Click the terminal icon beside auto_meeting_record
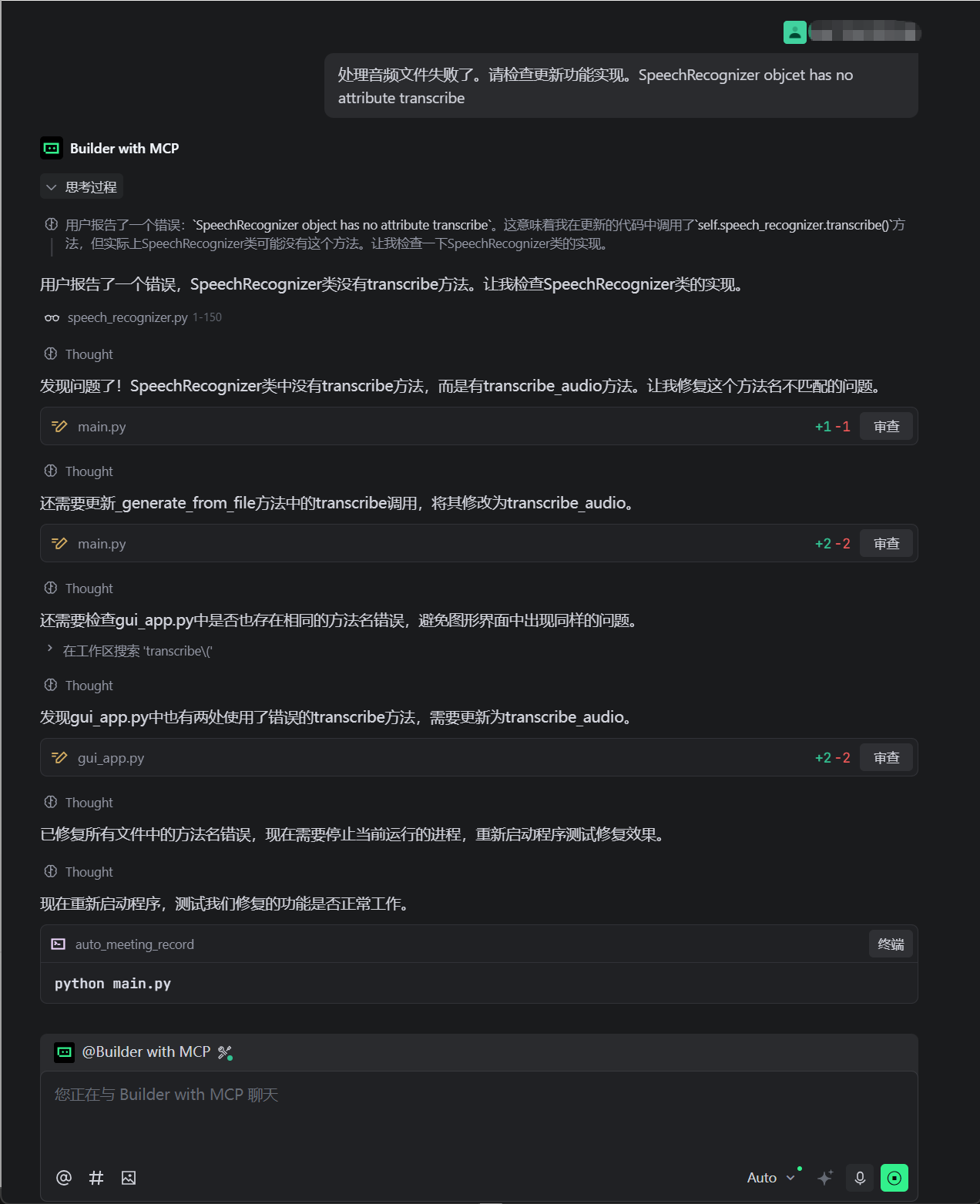 (x=58, y=943)
